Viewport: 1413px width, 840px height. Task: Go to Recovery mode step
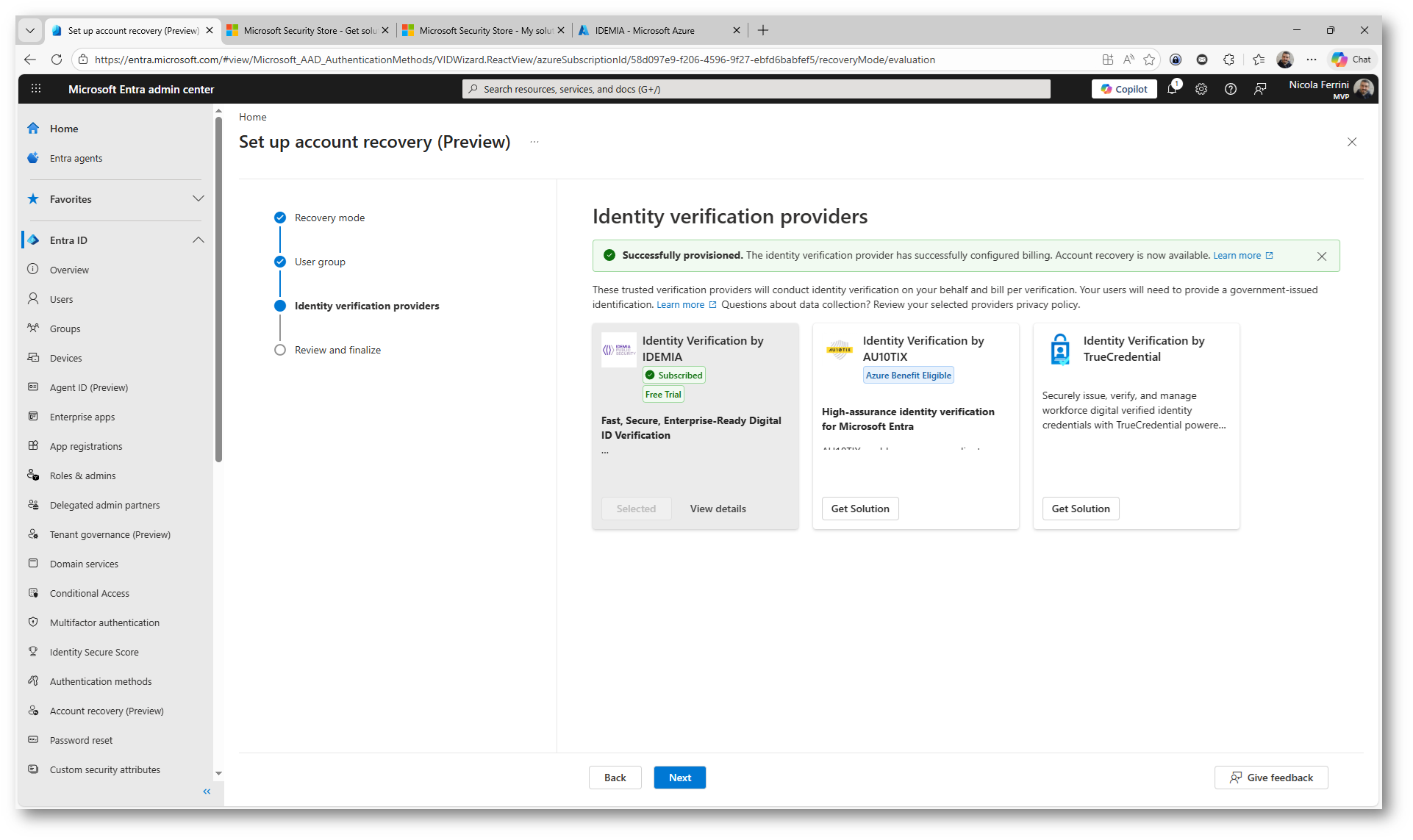(x=329, y=218)
